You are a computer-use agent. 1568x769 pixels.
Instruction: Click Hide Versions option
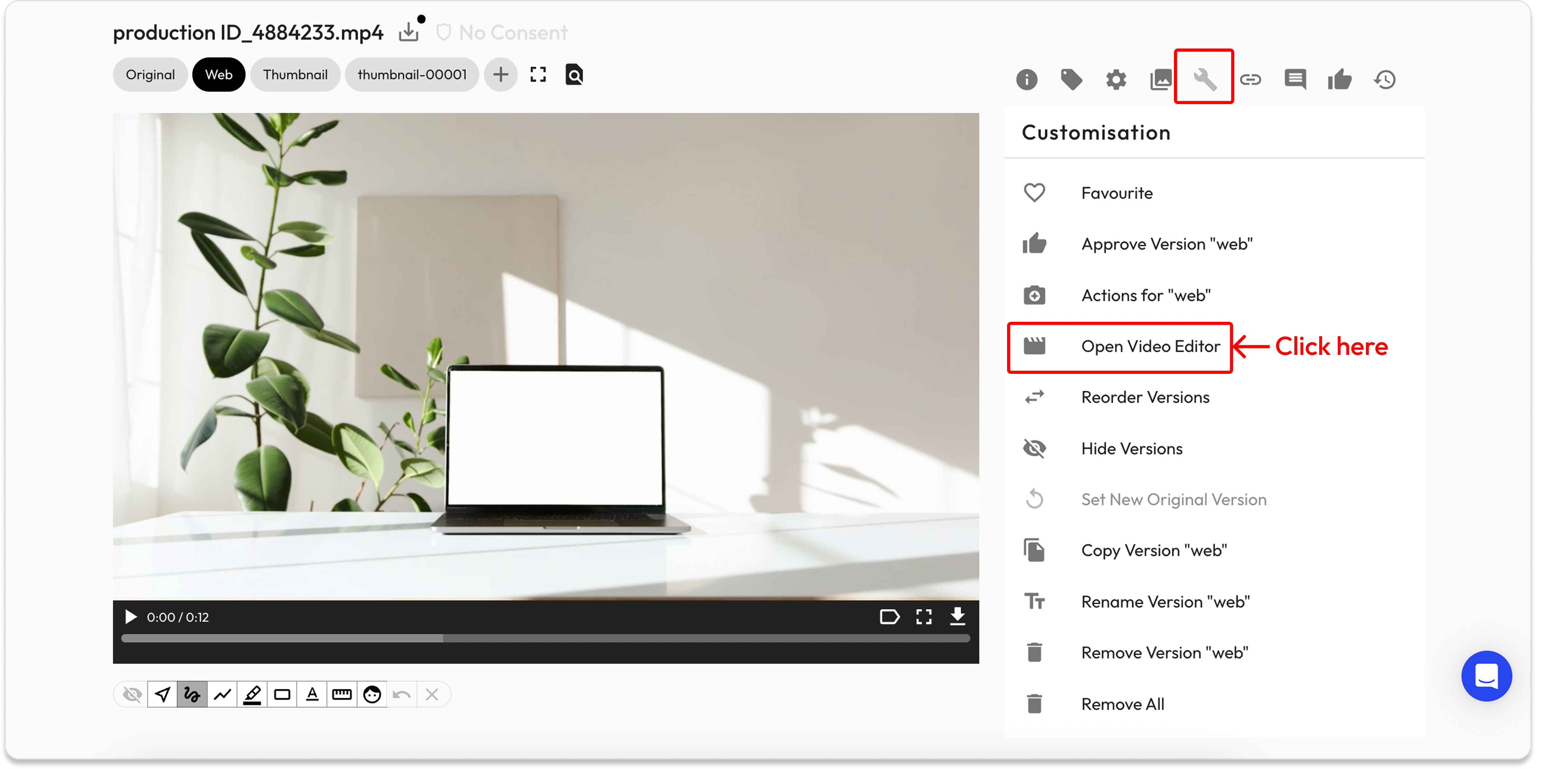pos(1131,448)
